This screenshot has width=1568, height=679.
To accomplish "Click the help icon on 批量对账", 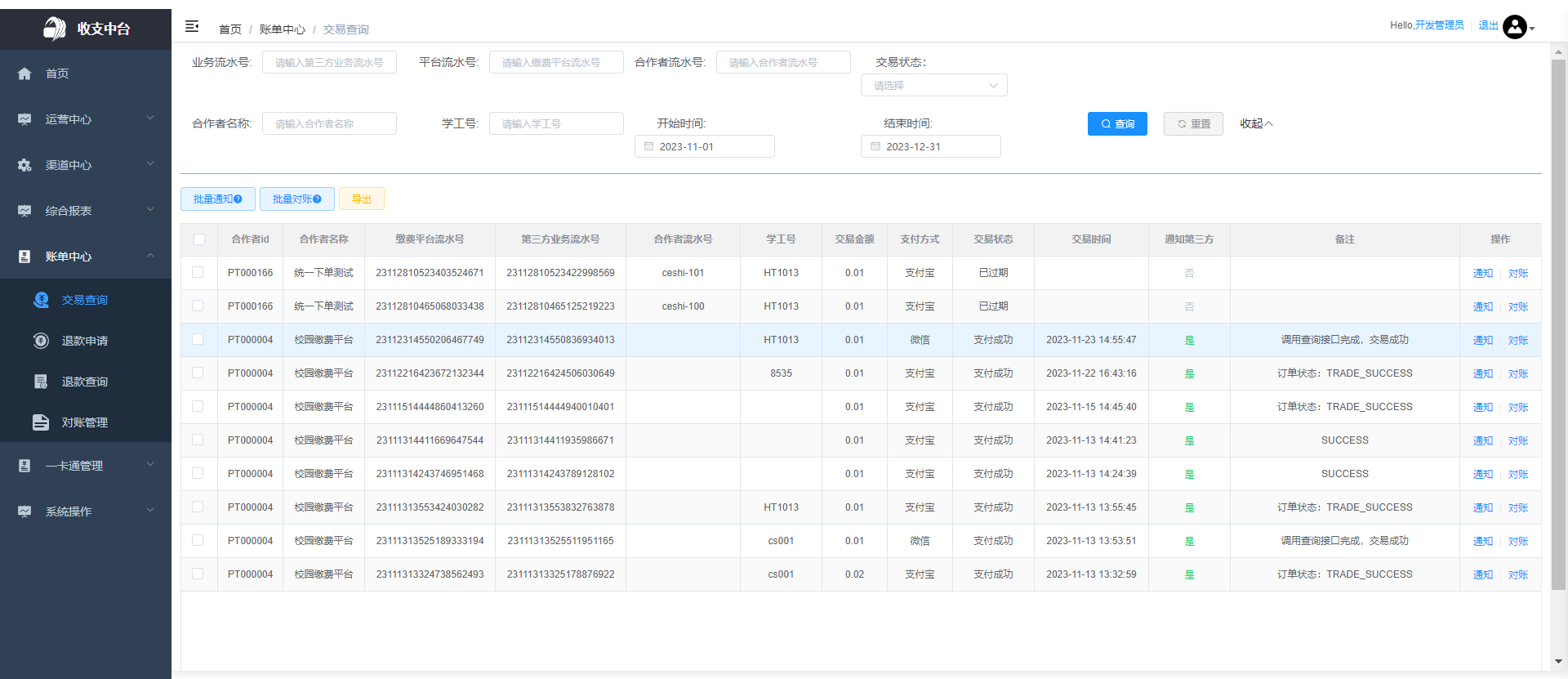I will (317, 199).
